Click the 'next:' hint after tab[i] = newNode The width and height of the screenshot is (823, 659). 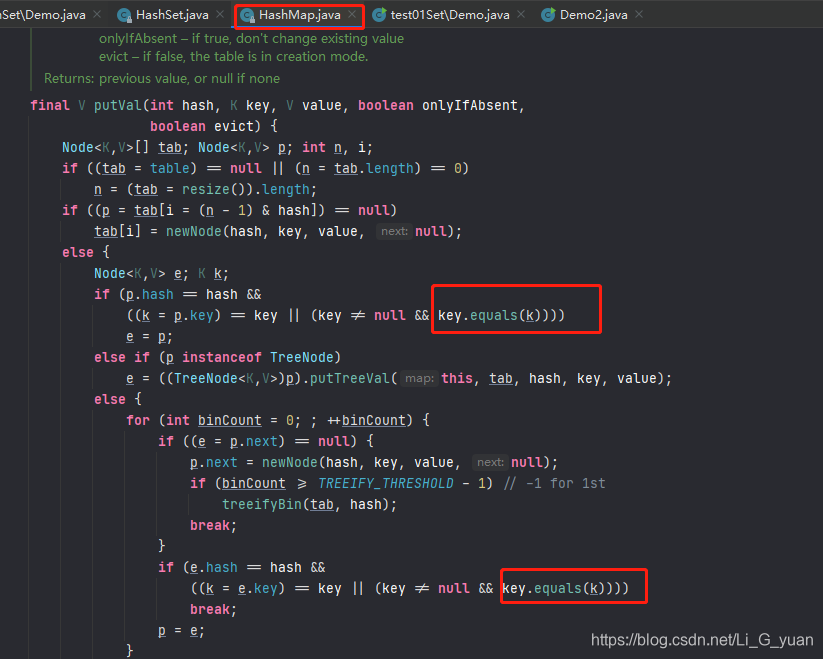pyautogui.click(x=394, y=231)
